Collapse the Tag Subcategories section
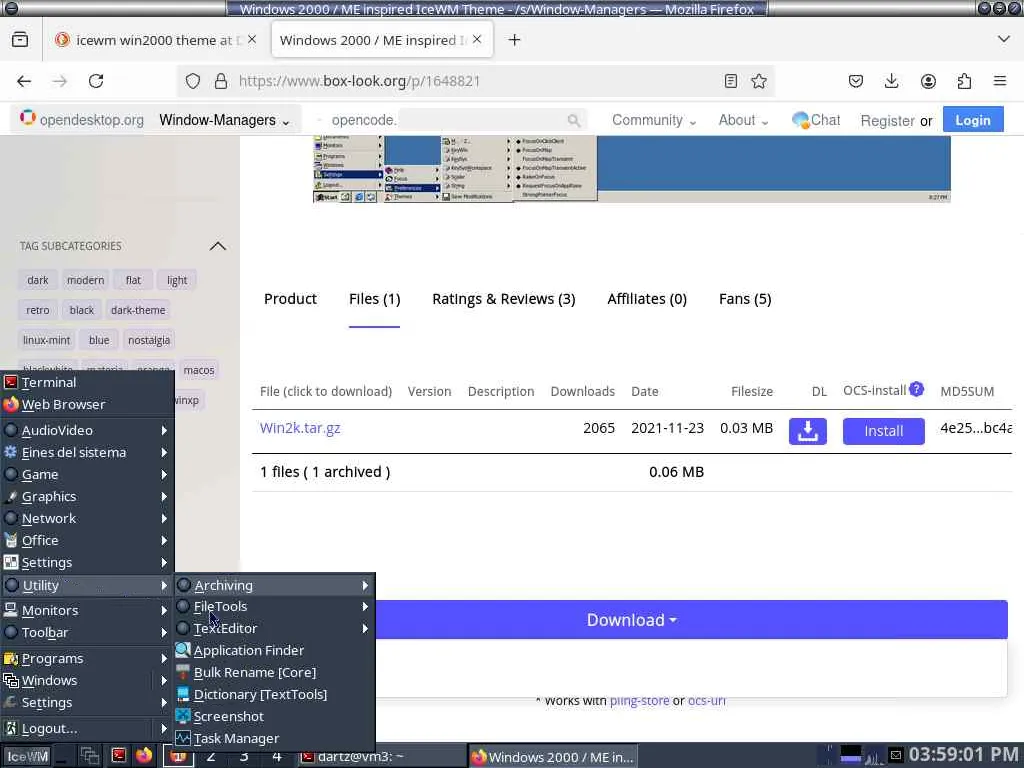Image resolution: width=1024 pixels, height=768 pixels. coord(217,246)
